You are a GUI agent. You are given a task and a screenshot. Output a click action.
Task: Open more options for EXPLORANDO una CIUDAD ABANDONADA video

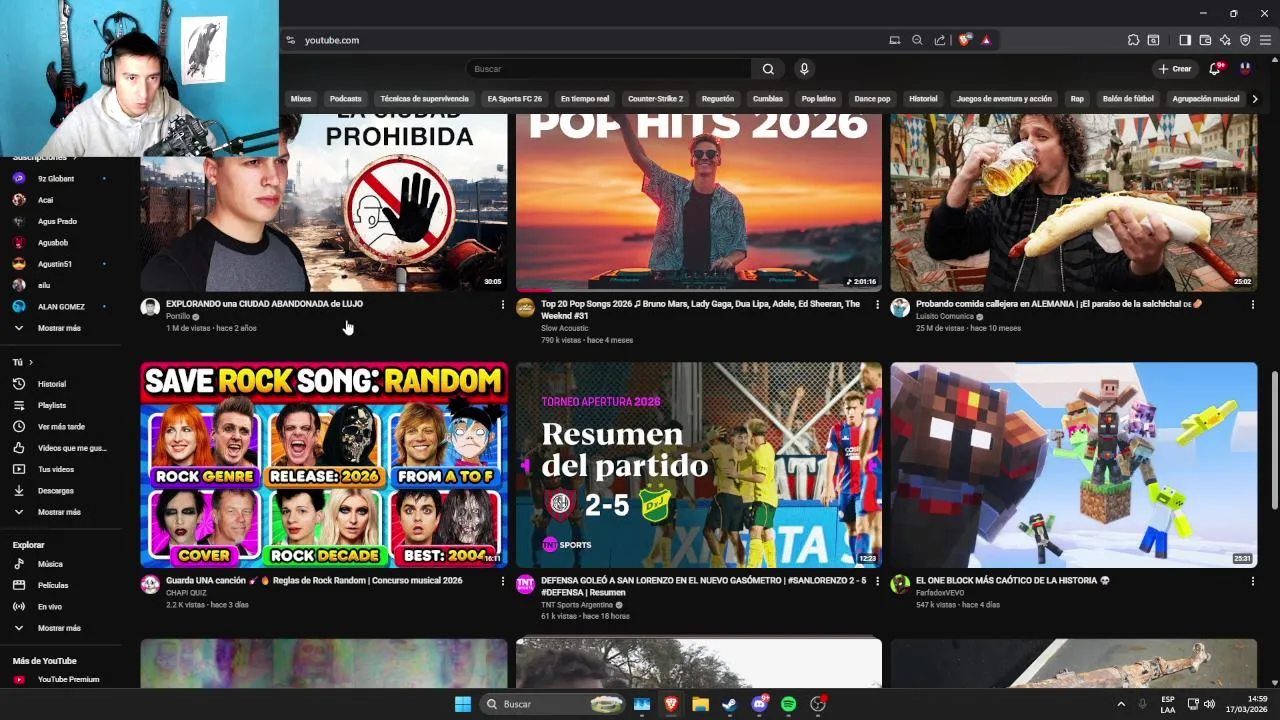pos(503,305)
